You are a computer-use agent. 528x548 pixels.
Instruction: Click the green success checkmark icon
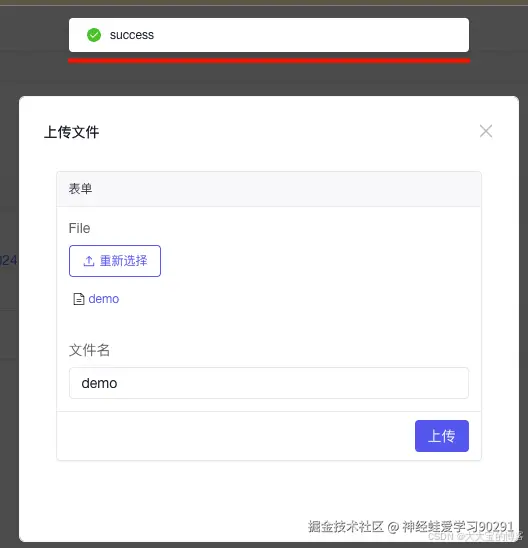(94, 35)
